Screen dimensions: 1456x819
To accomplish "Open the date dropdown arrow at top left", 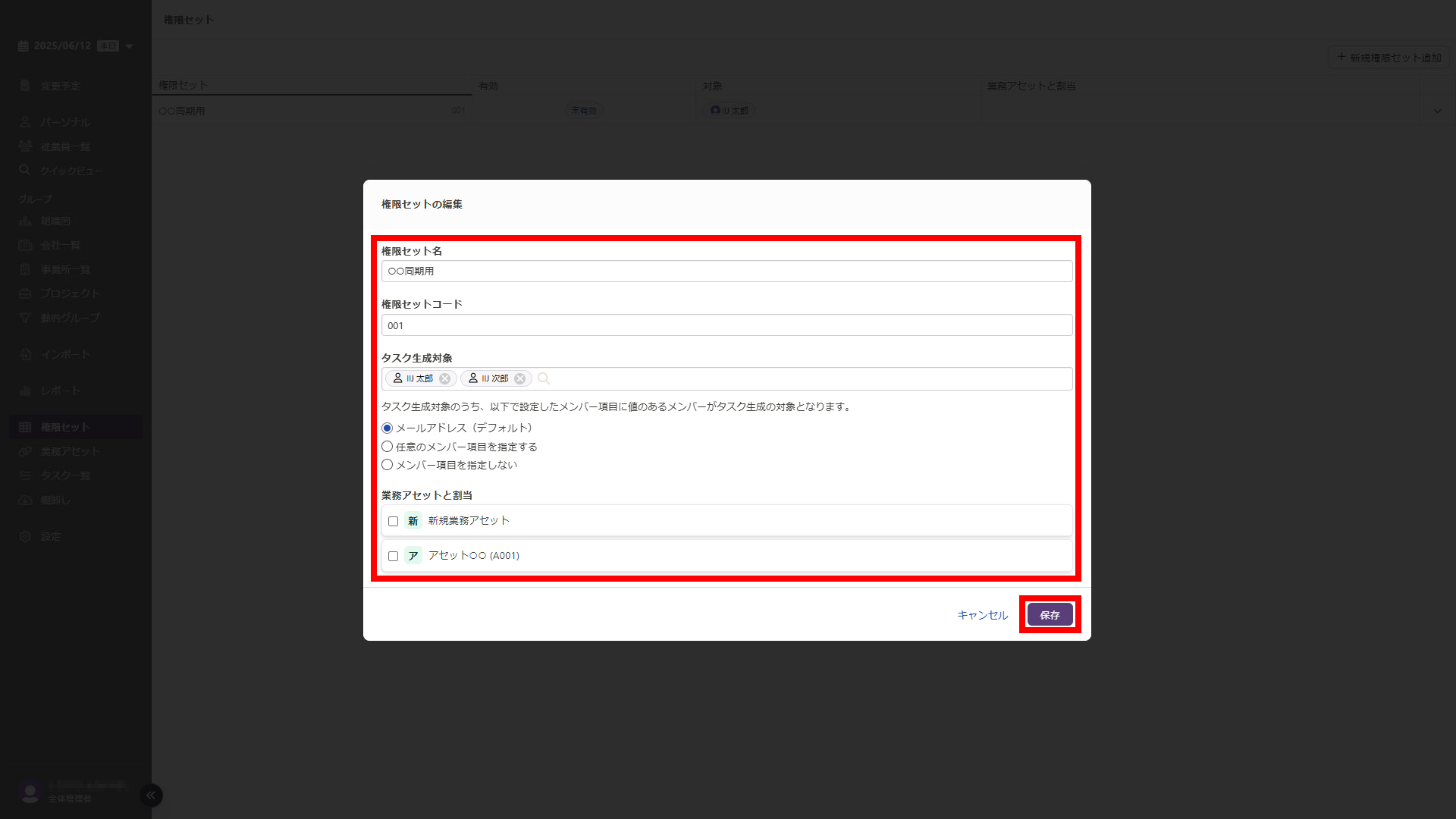I will pyautogui.click(x=129, y=46).
